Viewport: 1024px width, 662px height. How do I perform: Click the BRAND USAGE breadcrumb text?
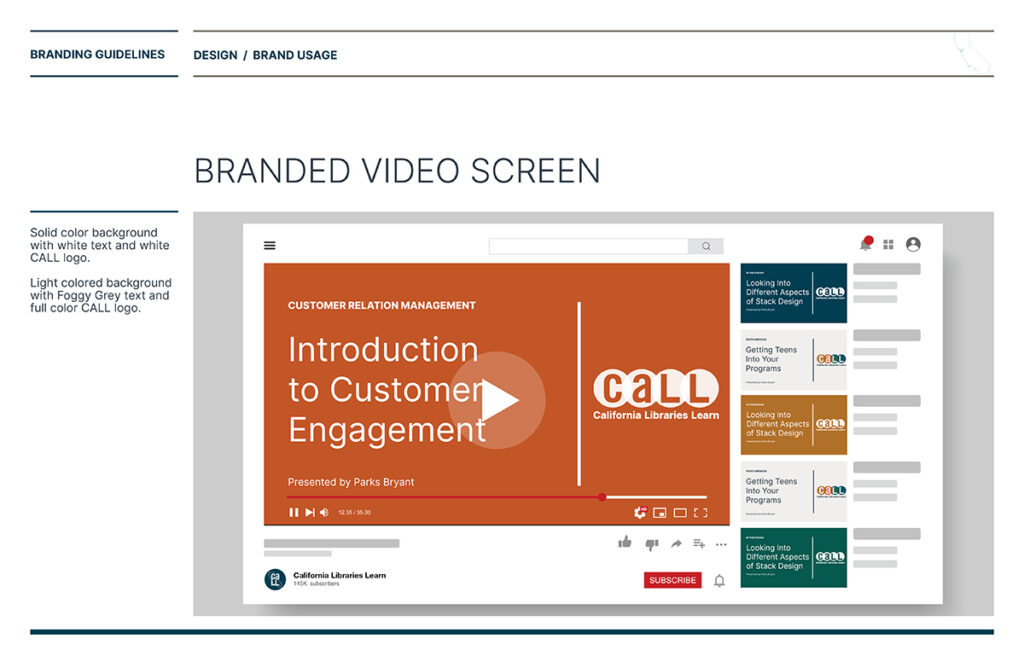click(x=295, y=55)
